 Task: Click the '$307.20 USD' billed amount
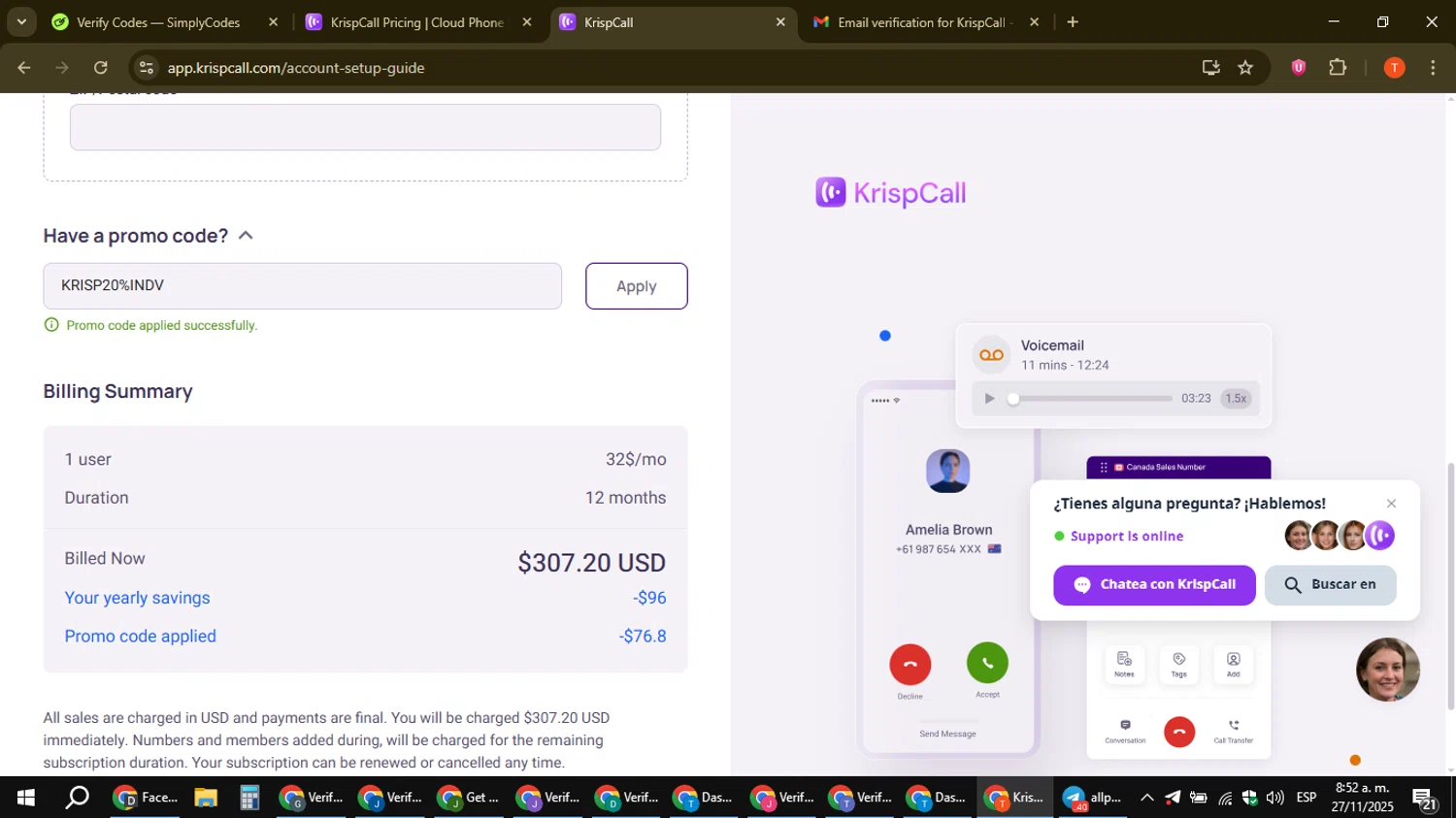591,563
